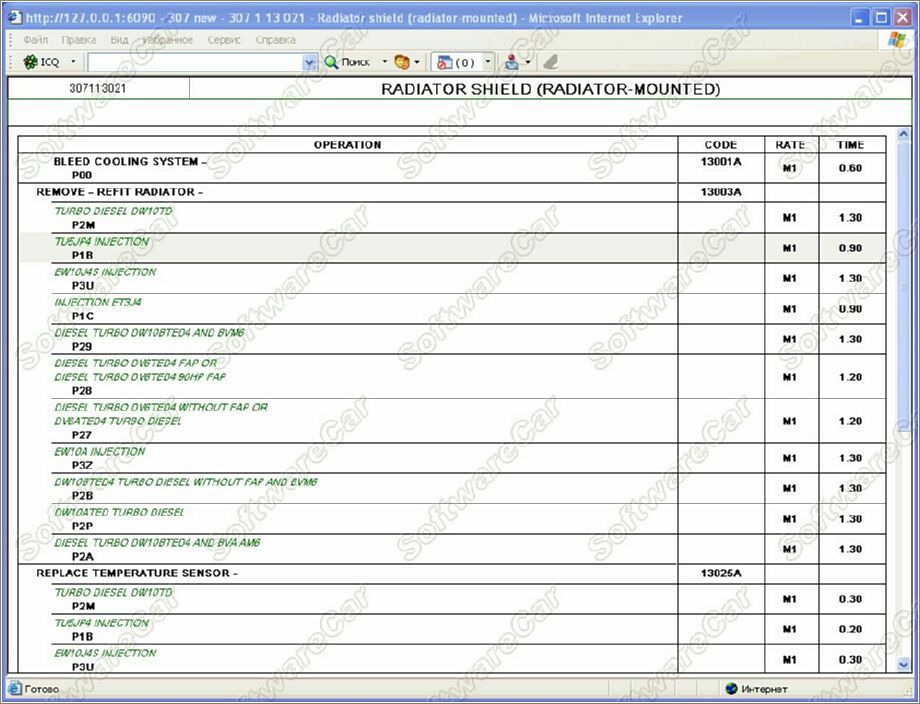Select the EW10A INJECTION operation link
920x704 pixels.
click(x=100, y=452)
